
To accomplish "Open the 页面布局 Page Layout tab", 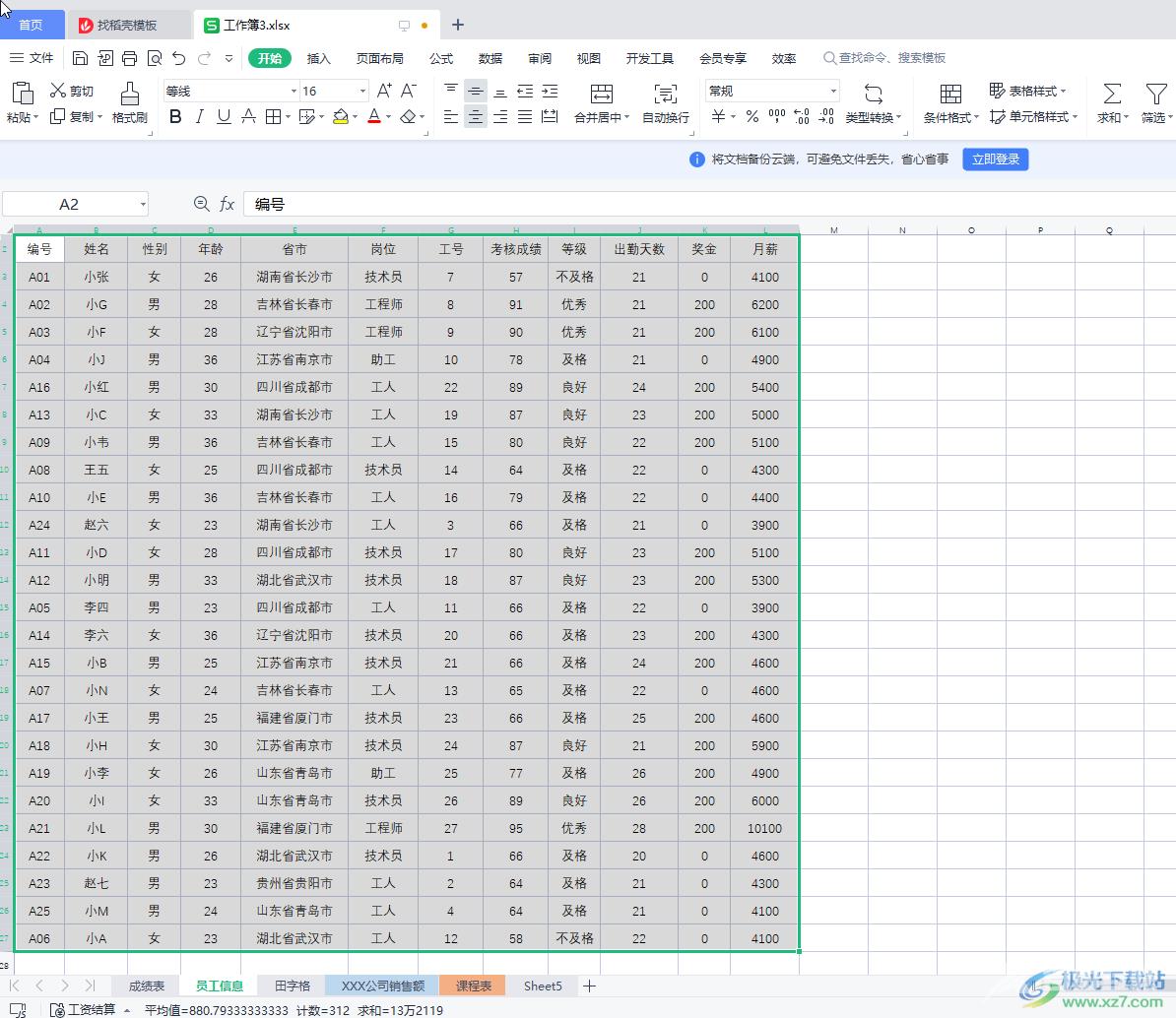I will pos(379,58).
